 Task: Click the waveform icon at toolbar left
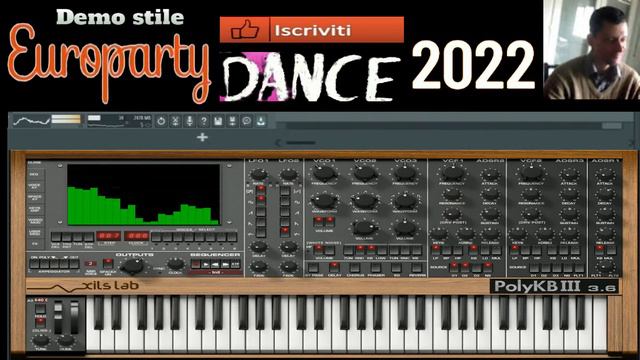32,121
